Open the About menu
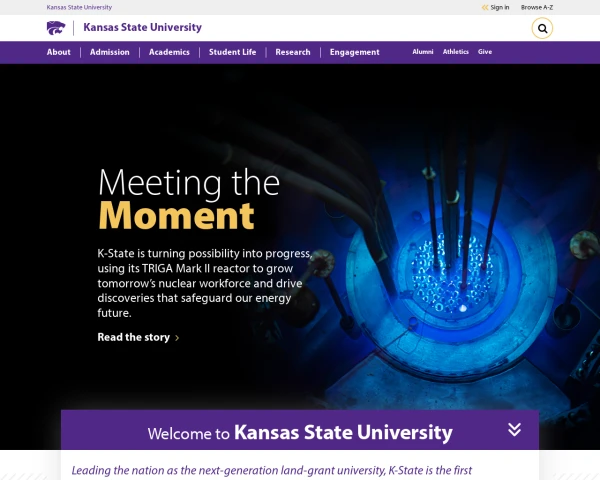Screen dimensions: 600x480 (59, 52)
